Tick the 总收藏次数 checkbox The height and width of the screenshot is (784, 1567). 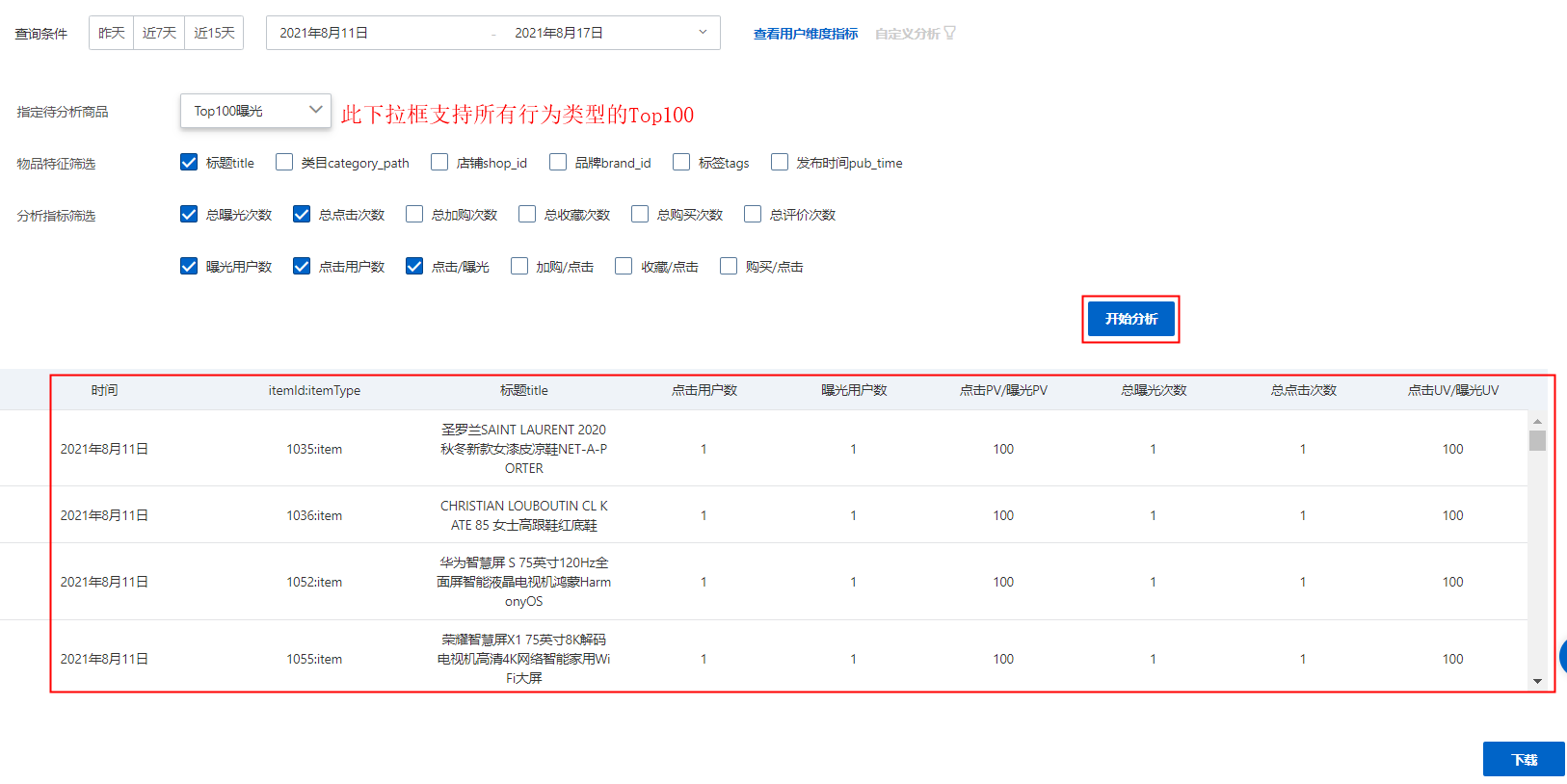pyautogui.click(x=527, y=214)
